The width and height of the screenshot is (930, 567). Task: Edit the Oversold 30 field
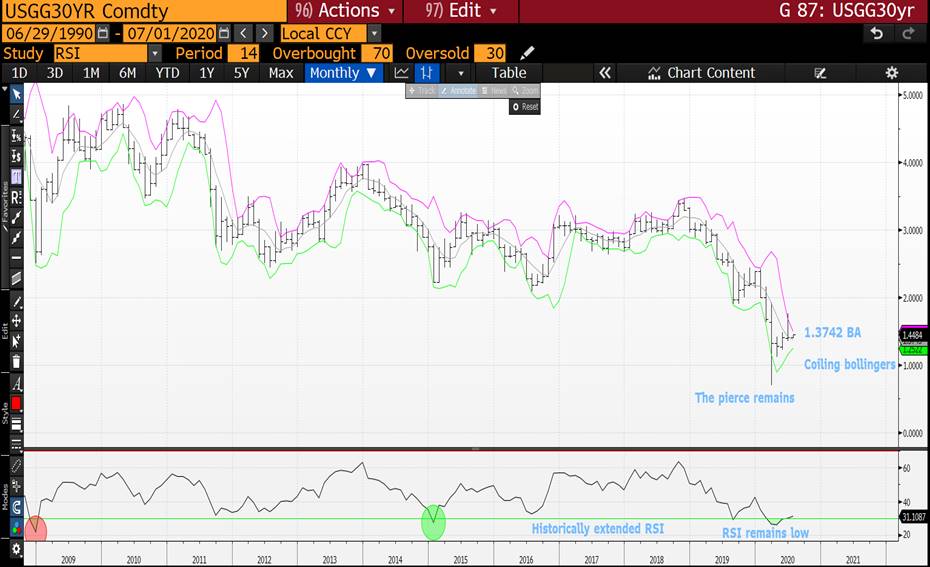tap(491, 53)
